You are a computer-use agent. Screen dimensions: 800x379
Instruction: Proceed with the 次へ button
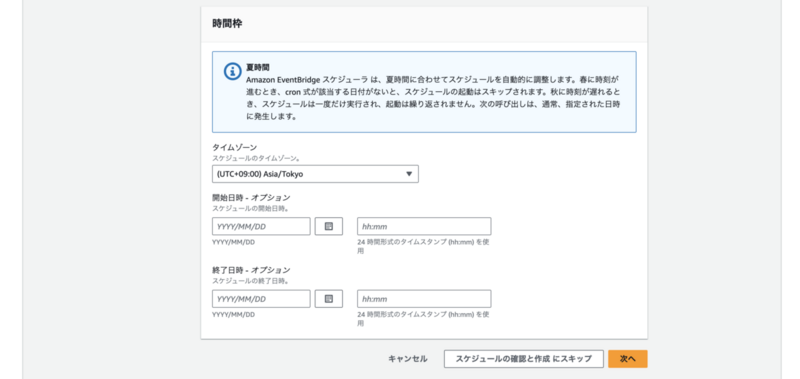628,359
